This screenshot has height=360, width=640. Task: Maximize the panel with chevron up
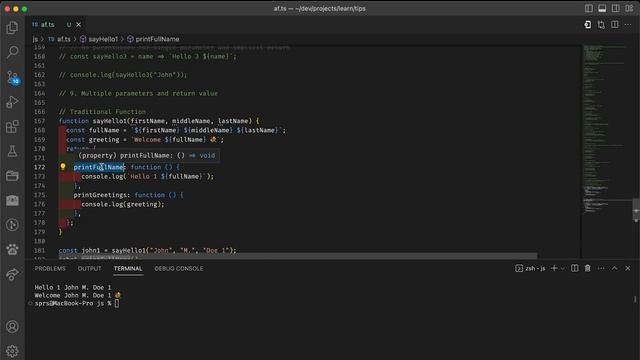[x=614, y=268]
